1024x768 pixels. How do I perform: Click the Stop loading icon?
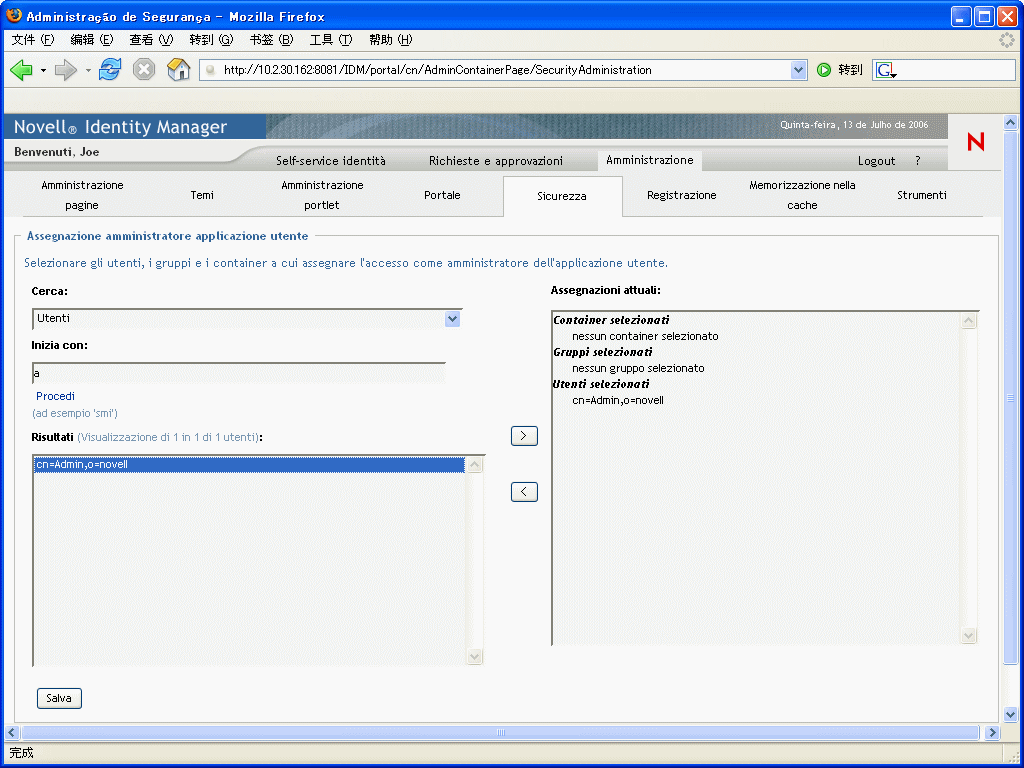click(144, 69)
